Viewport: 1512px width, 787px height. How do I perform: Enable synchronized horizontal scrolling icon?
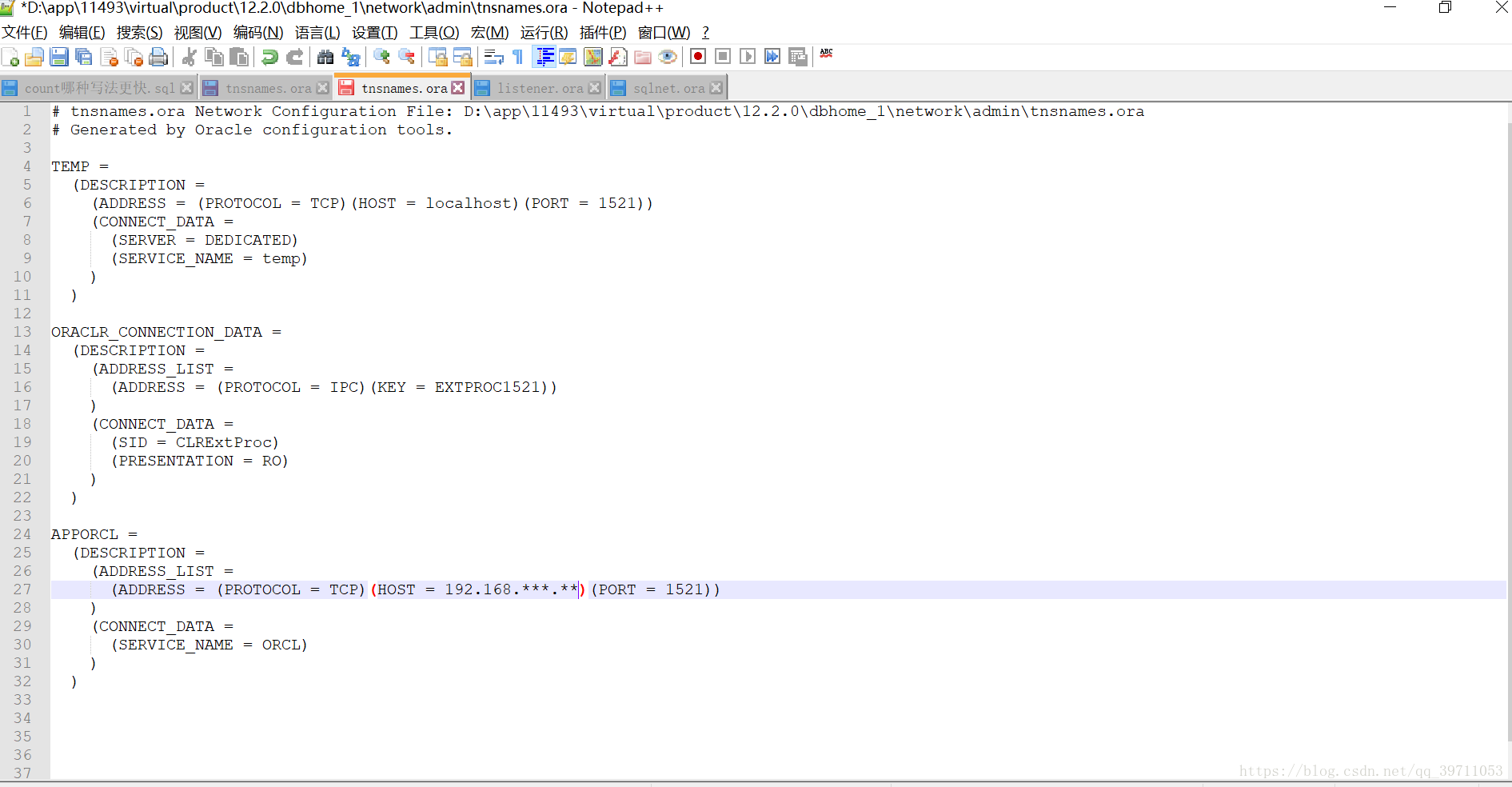tap(462, 57)
